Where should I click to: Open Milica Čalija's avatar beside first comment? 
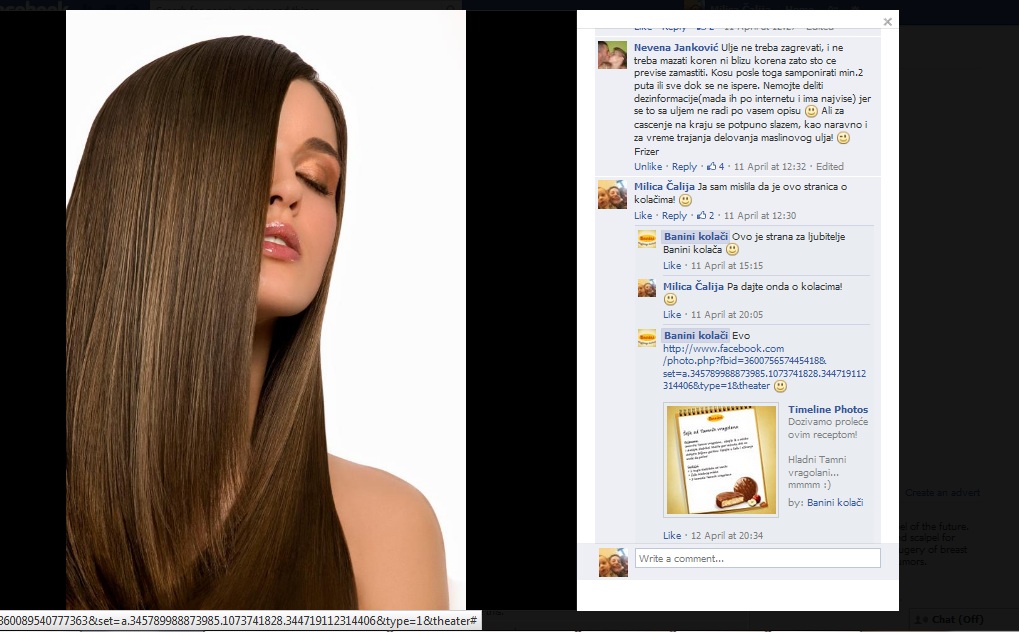(x=612, y=194)
